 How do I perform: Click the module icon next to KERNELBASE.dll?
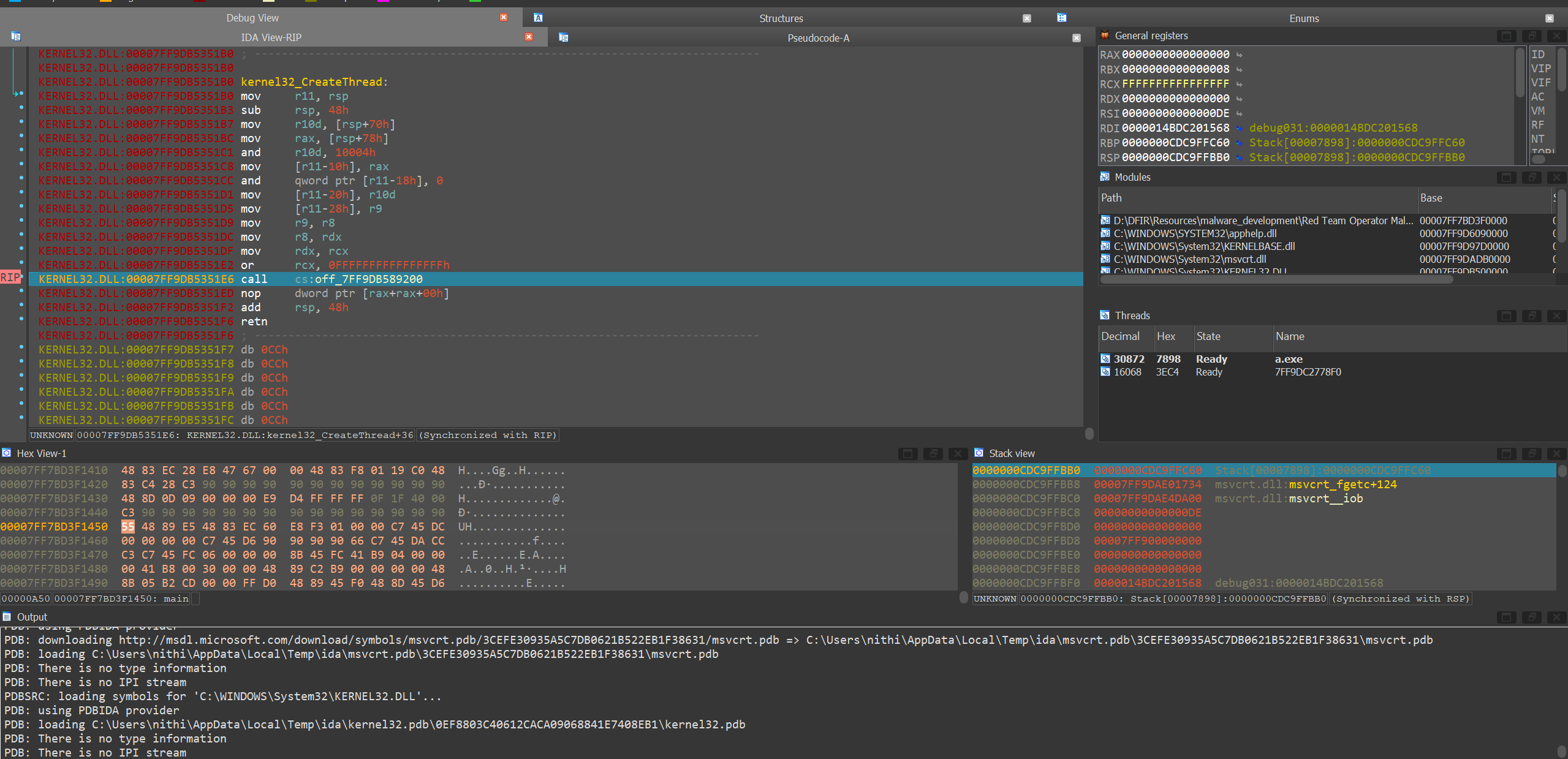pyautogui.click(x=1105, y=246)
